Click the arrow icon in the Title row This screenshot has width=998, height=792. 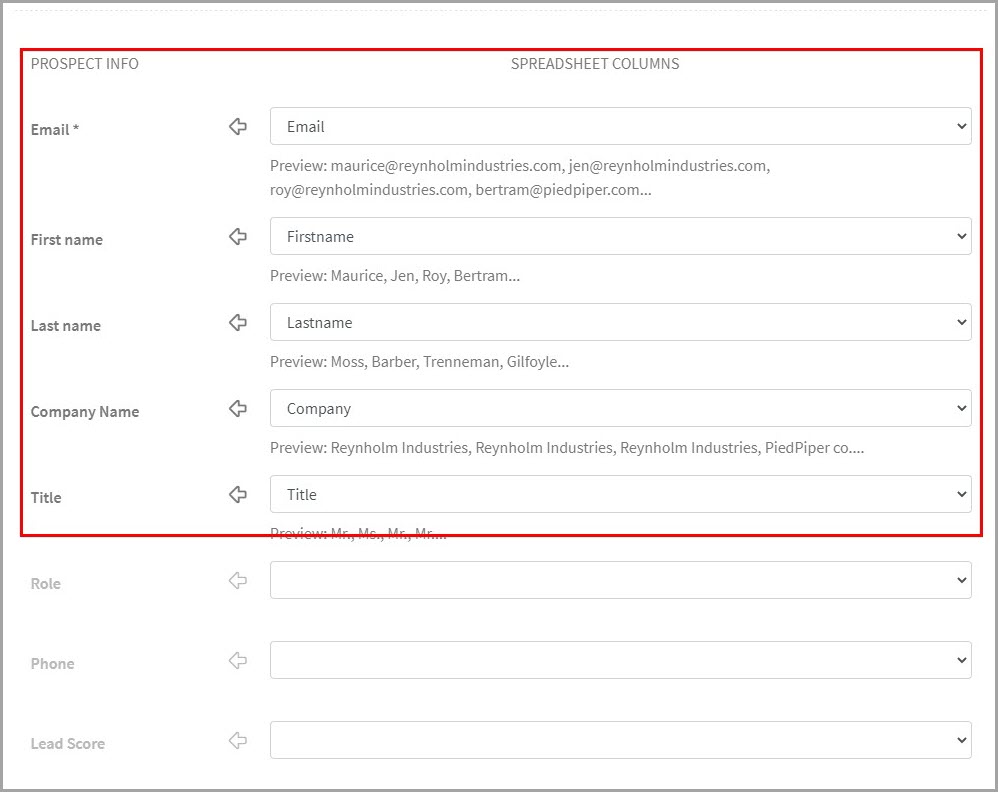pos(238,495)
